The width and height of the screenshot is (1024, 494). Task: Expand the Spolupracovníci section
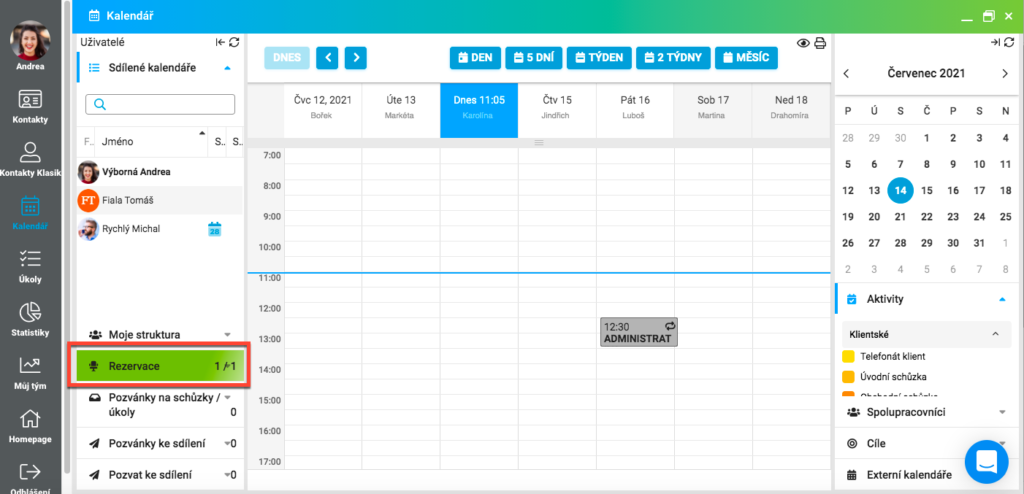pos(1002,412)
